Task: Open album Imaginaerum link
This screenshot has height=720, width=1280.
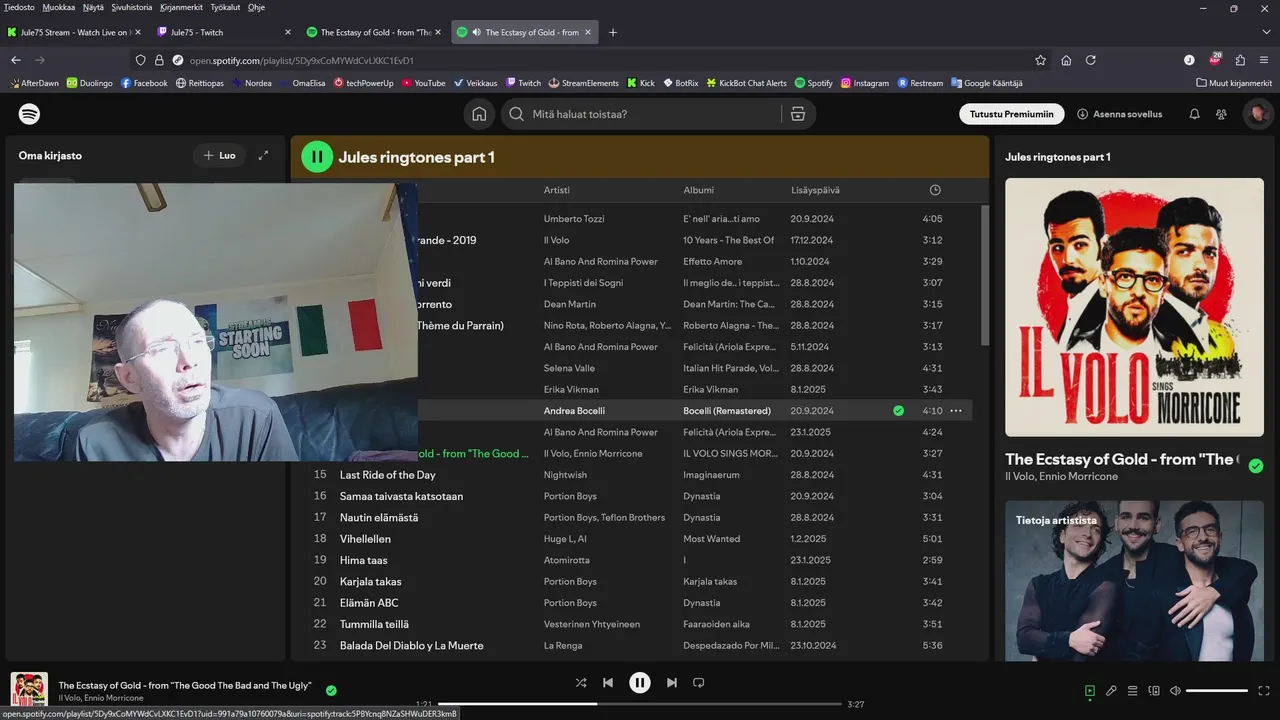Action: point(710,475)
